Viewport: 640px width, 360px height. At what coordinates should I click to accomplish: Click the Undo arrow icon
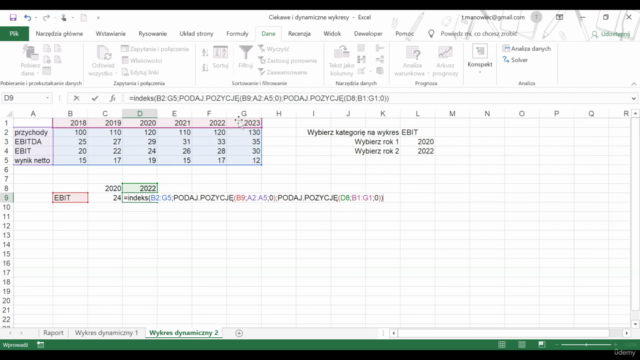[27, 18]
